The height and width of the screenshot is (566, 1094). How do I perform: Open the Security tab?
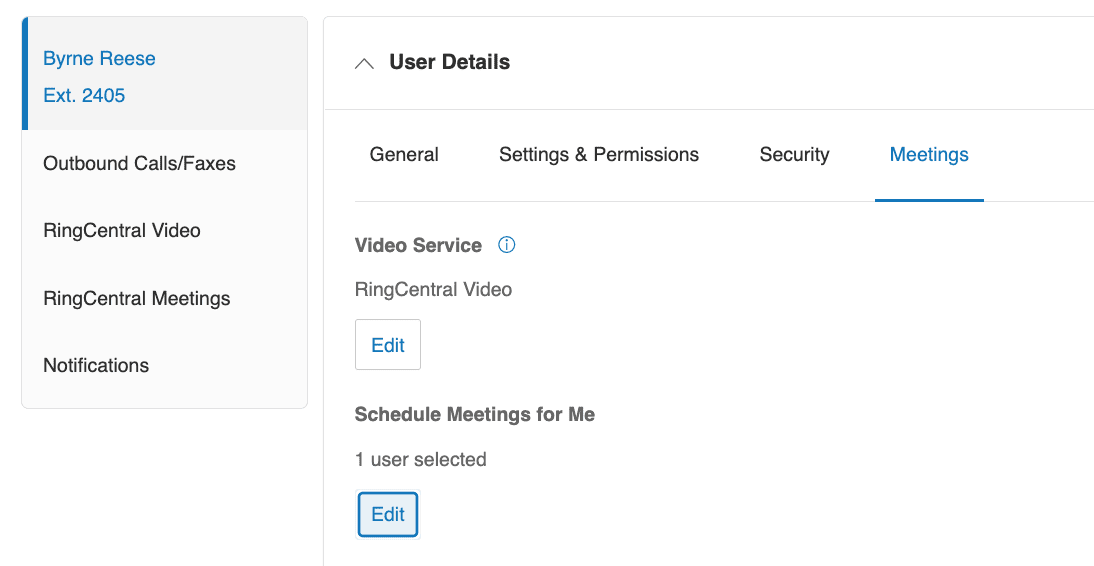point(794,155)
